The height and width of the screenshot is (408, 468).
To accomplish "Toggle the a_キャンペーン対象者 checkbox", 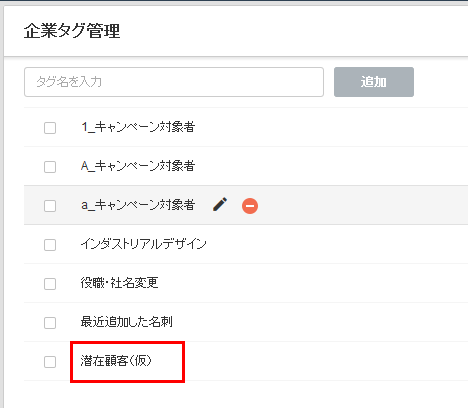I will pyautogui.click(x=50, y=206).
